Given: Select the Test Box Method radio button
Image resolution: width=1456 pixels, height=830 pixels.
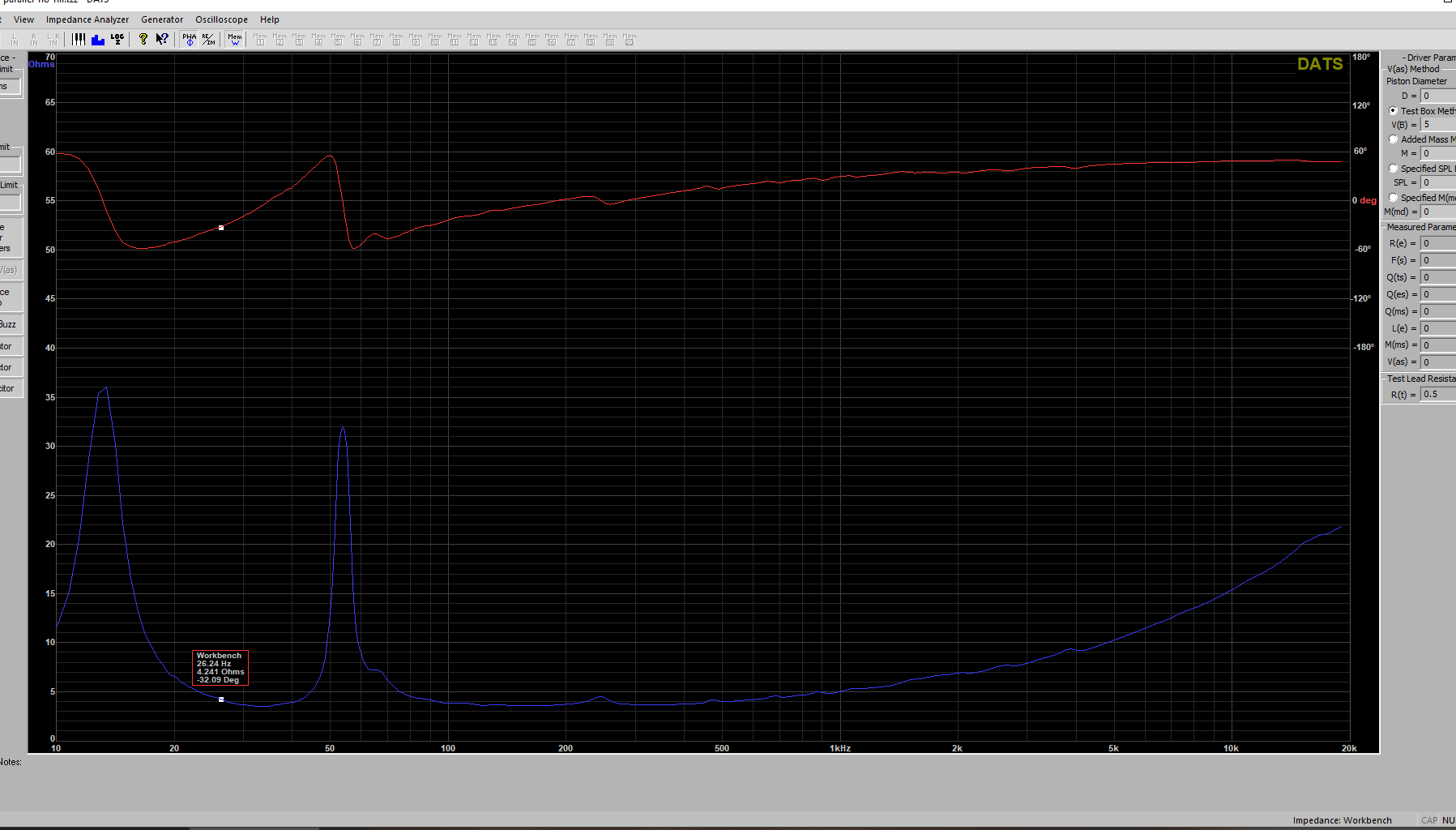Looking at the screenshot, I should tap(1394, 111).
